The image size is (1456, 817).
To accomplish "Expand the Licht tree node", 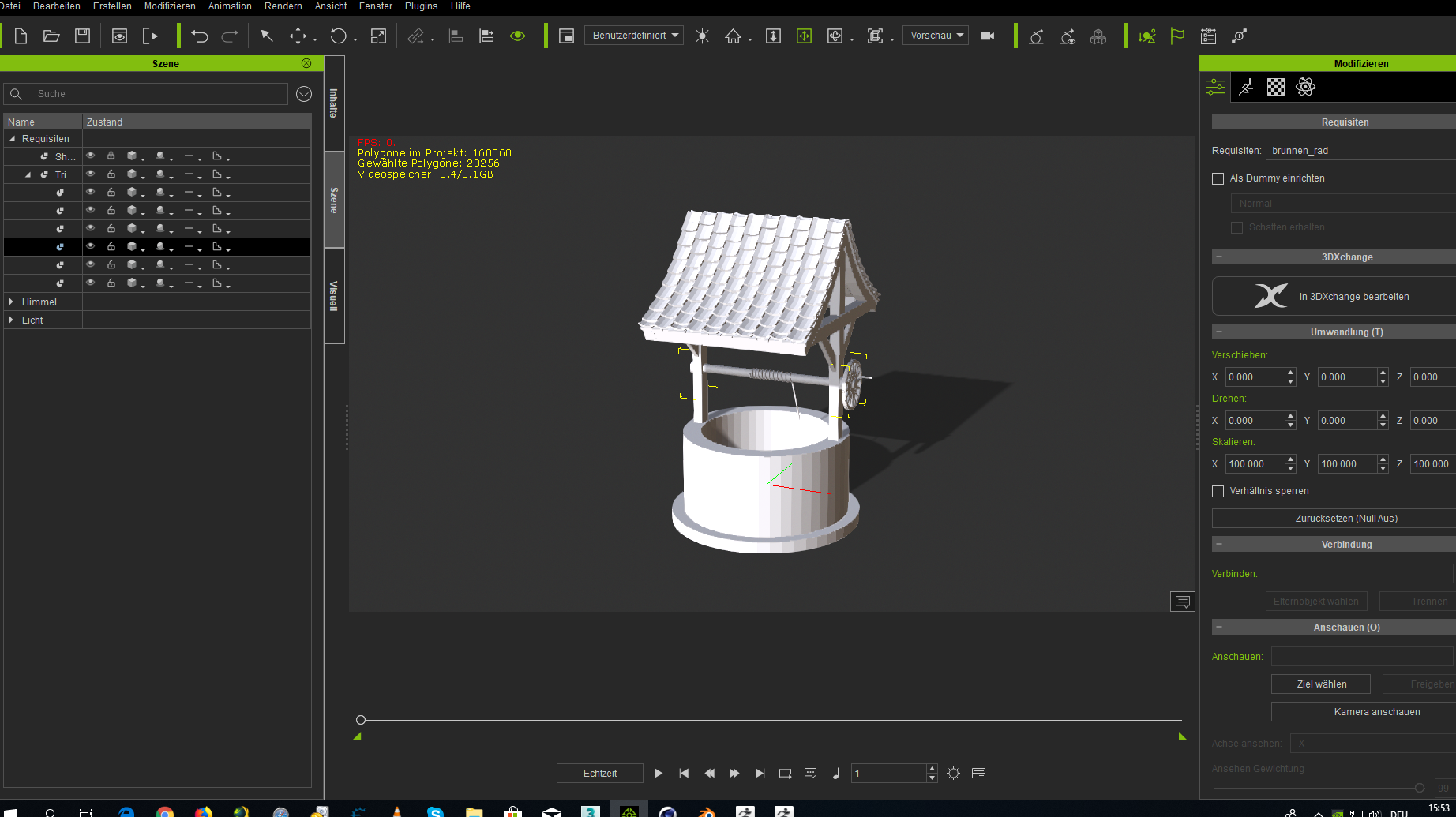I will [x=11, y=320].
